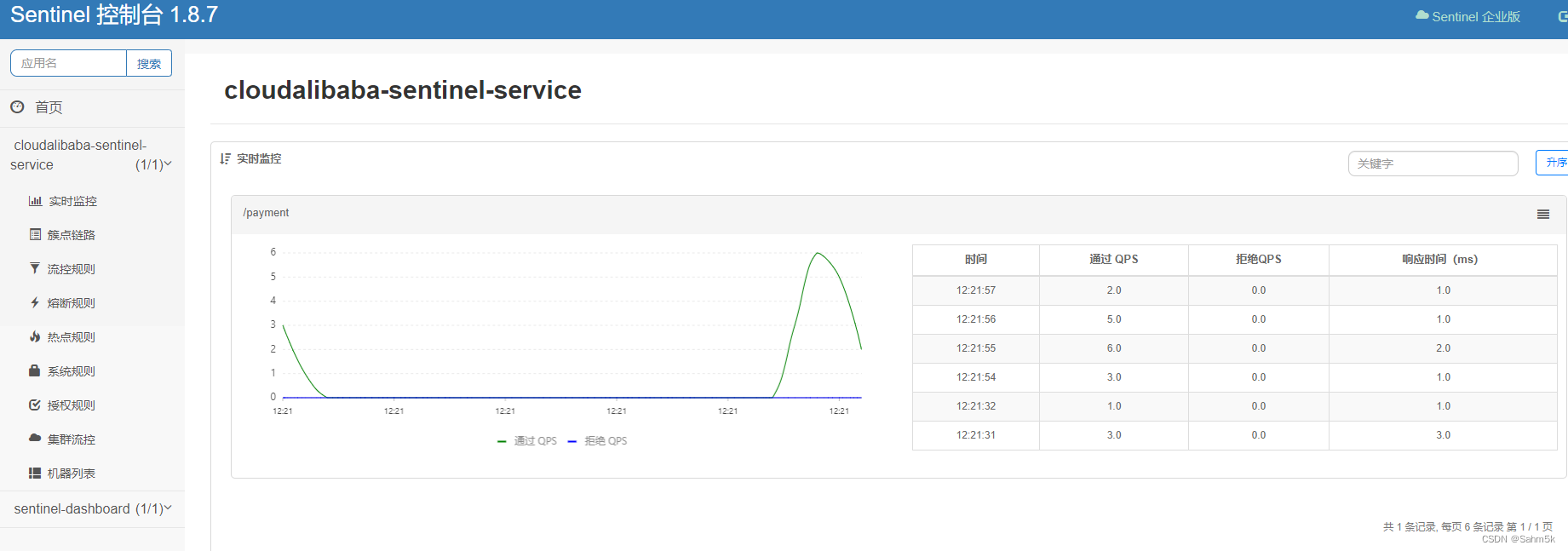
Task: Click the 实时监控 bar chart icon in sidebar
Action: (35, 201)
